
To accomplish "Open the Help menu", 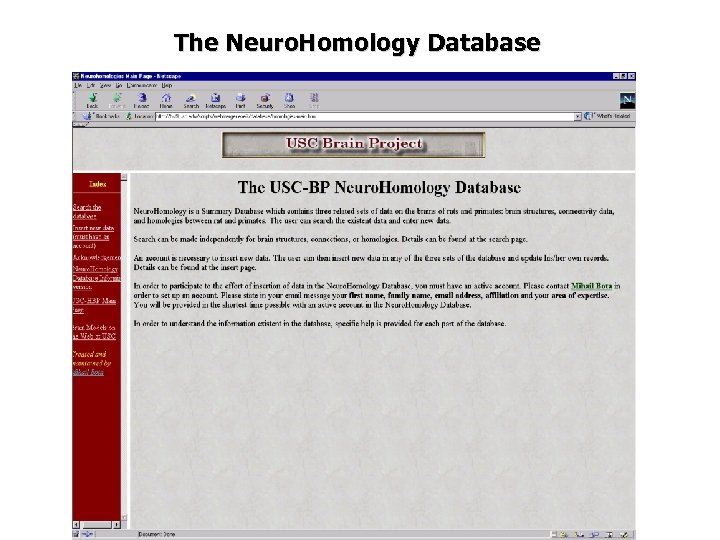I will pyautogui.click(x=167, y=85).
